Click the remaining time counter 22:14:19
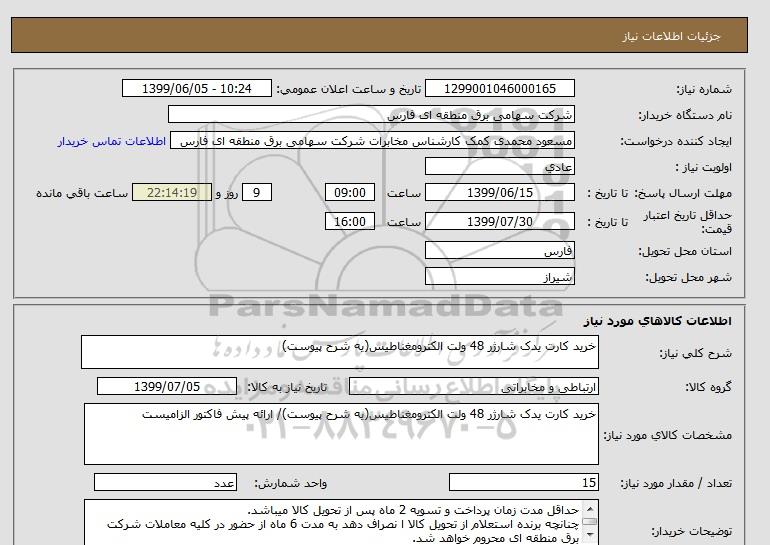Image resolution: width=770 pixels, height=545 pixels. (x=172, y=192)
